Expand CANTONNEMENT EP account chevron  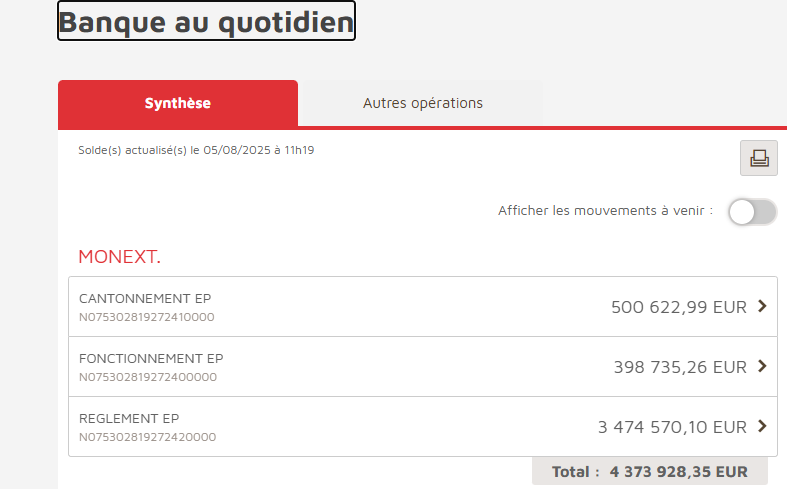762,306
